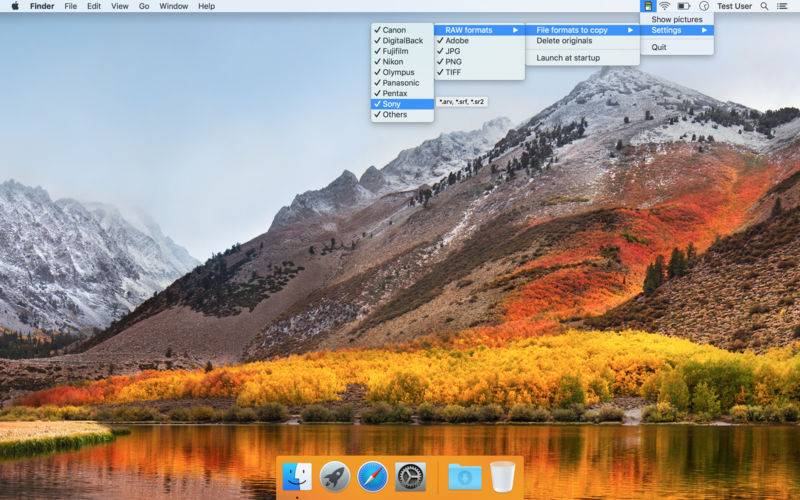
Task: Toggle the Nikon RAW format
Action: [x=403, y=62]
